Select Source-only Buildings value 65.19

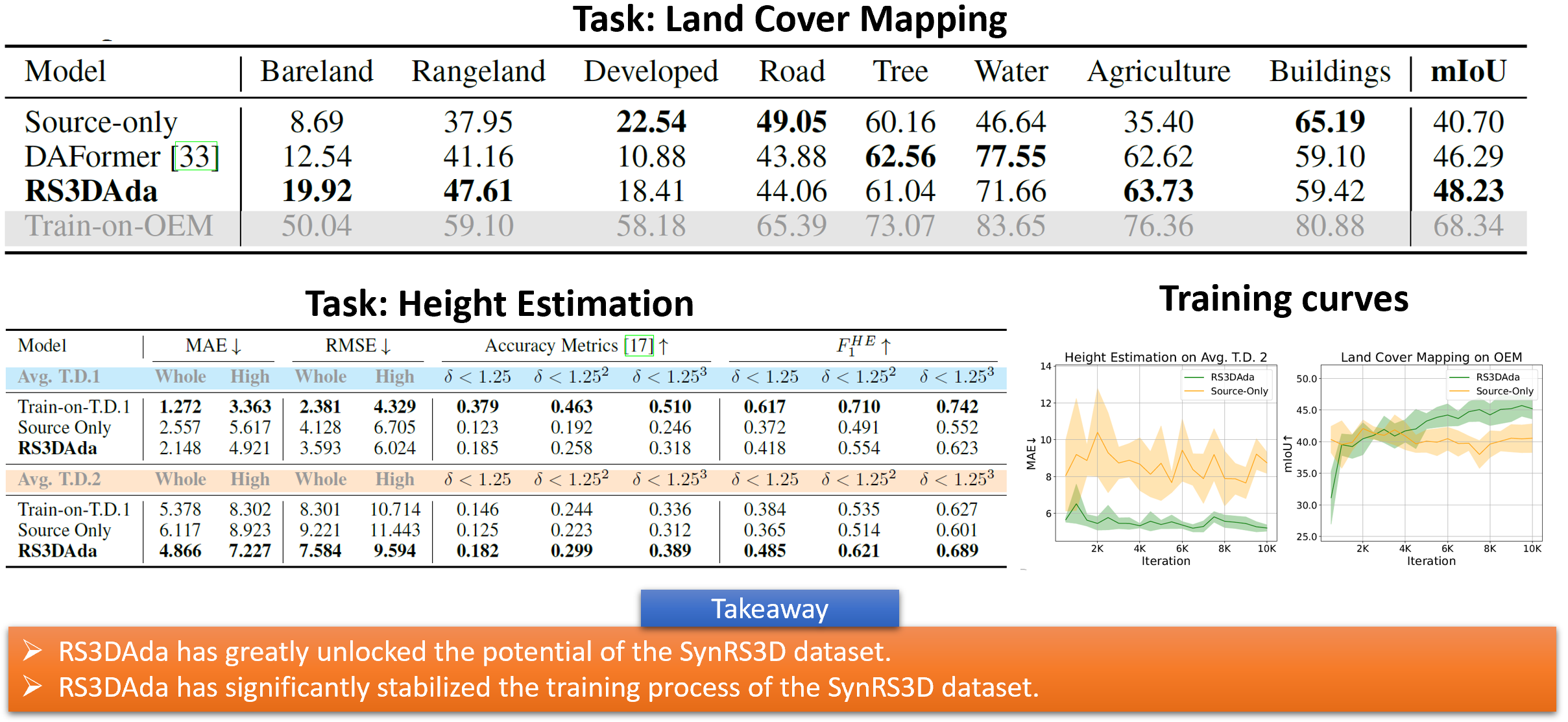(x=1330, y=122)
